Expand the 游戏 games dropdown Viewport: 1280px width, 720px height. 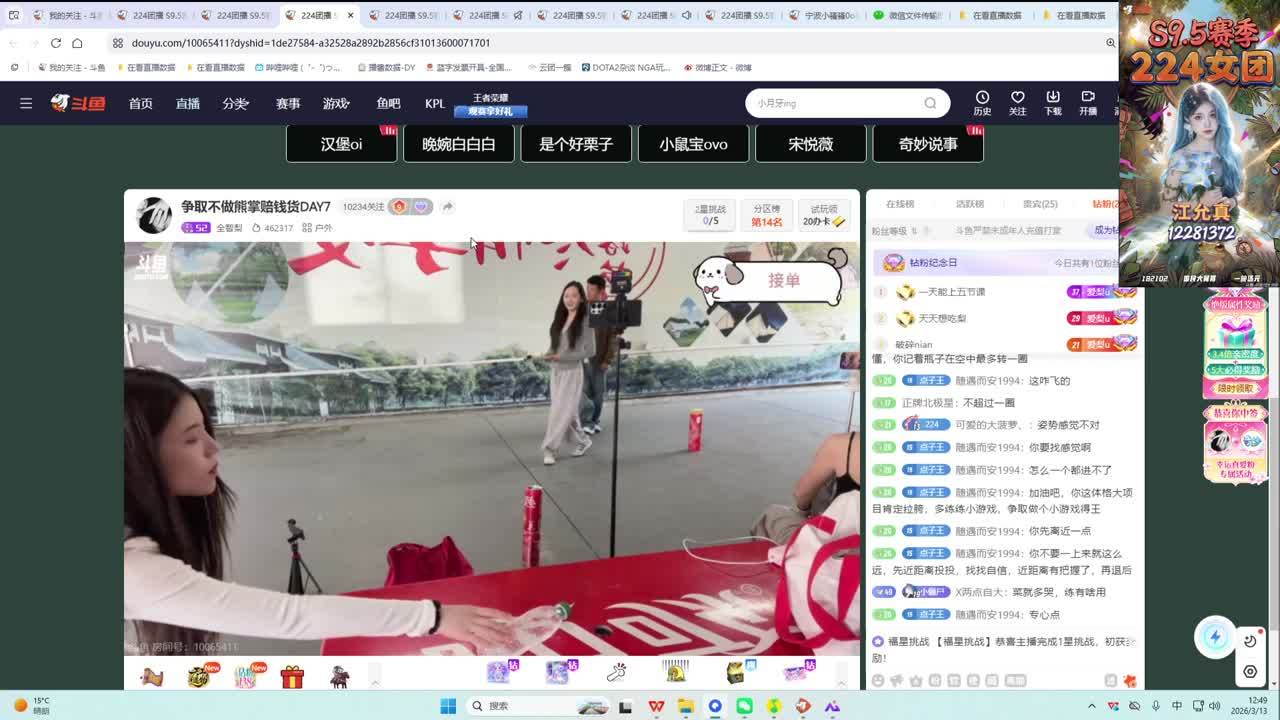[336, 104]
